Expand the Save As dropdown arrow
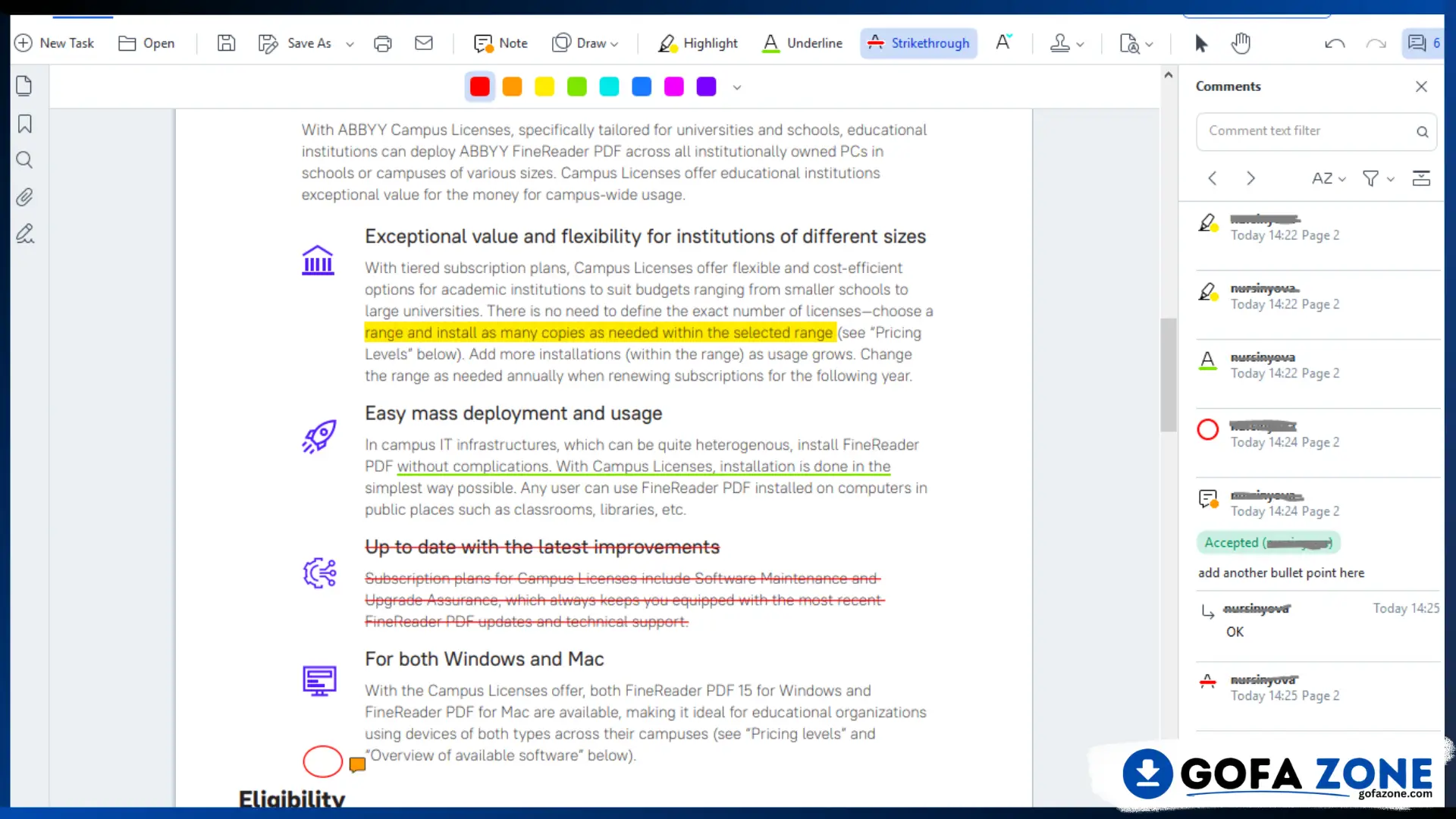 coord(350,44)
